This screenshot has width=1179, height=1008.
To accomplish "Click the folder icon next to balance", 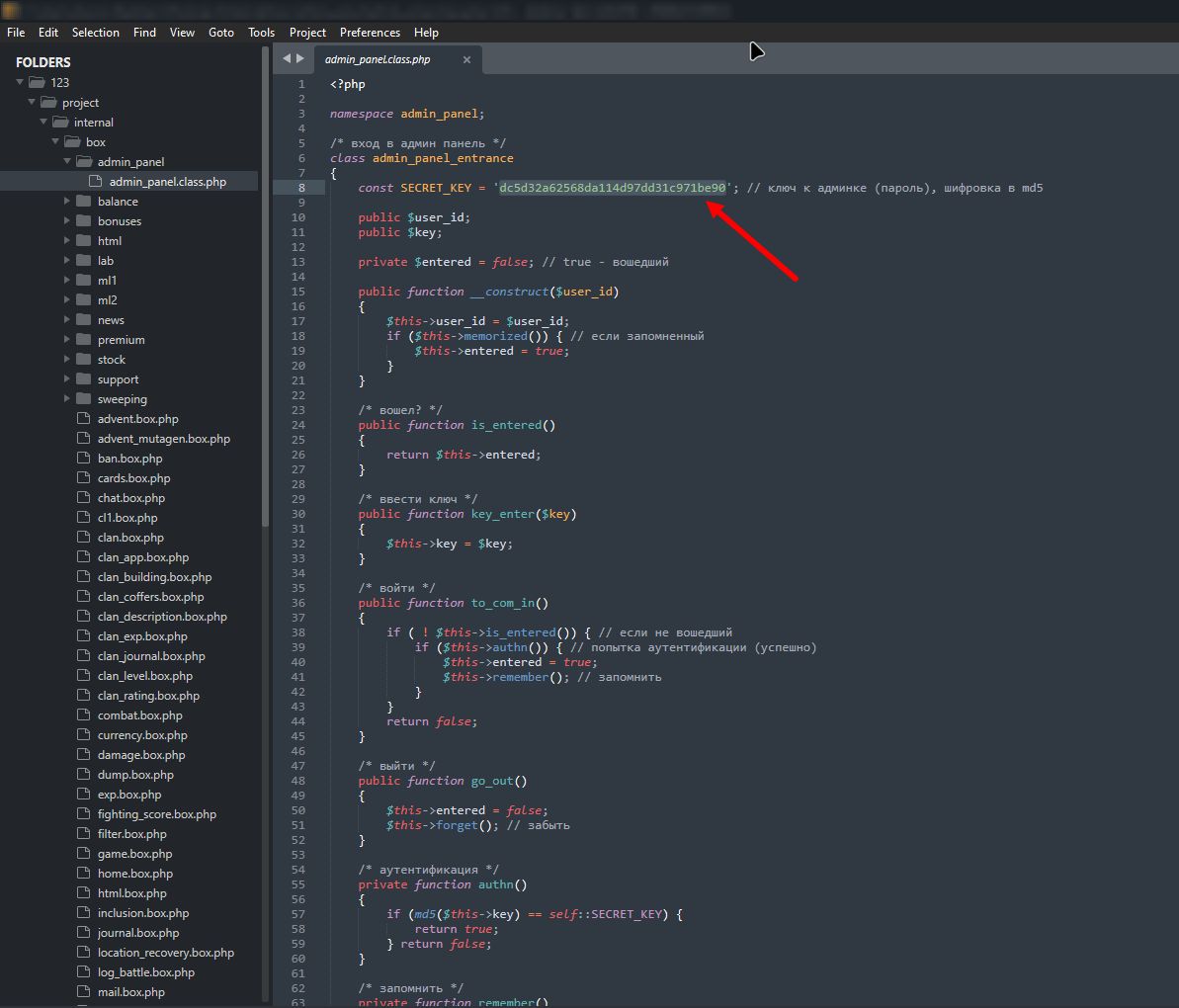I will (x=84, y=202).
